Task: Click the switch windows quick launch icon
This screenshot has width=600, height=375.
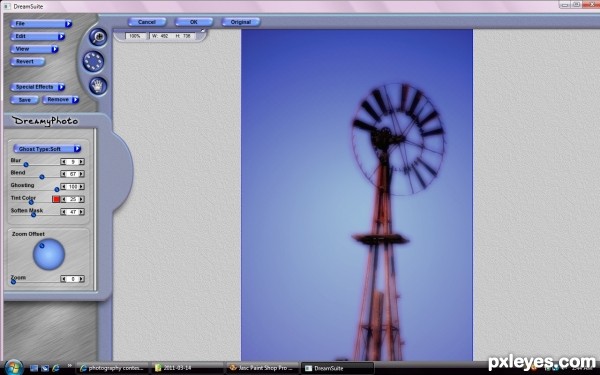Action: coord(45,368)
